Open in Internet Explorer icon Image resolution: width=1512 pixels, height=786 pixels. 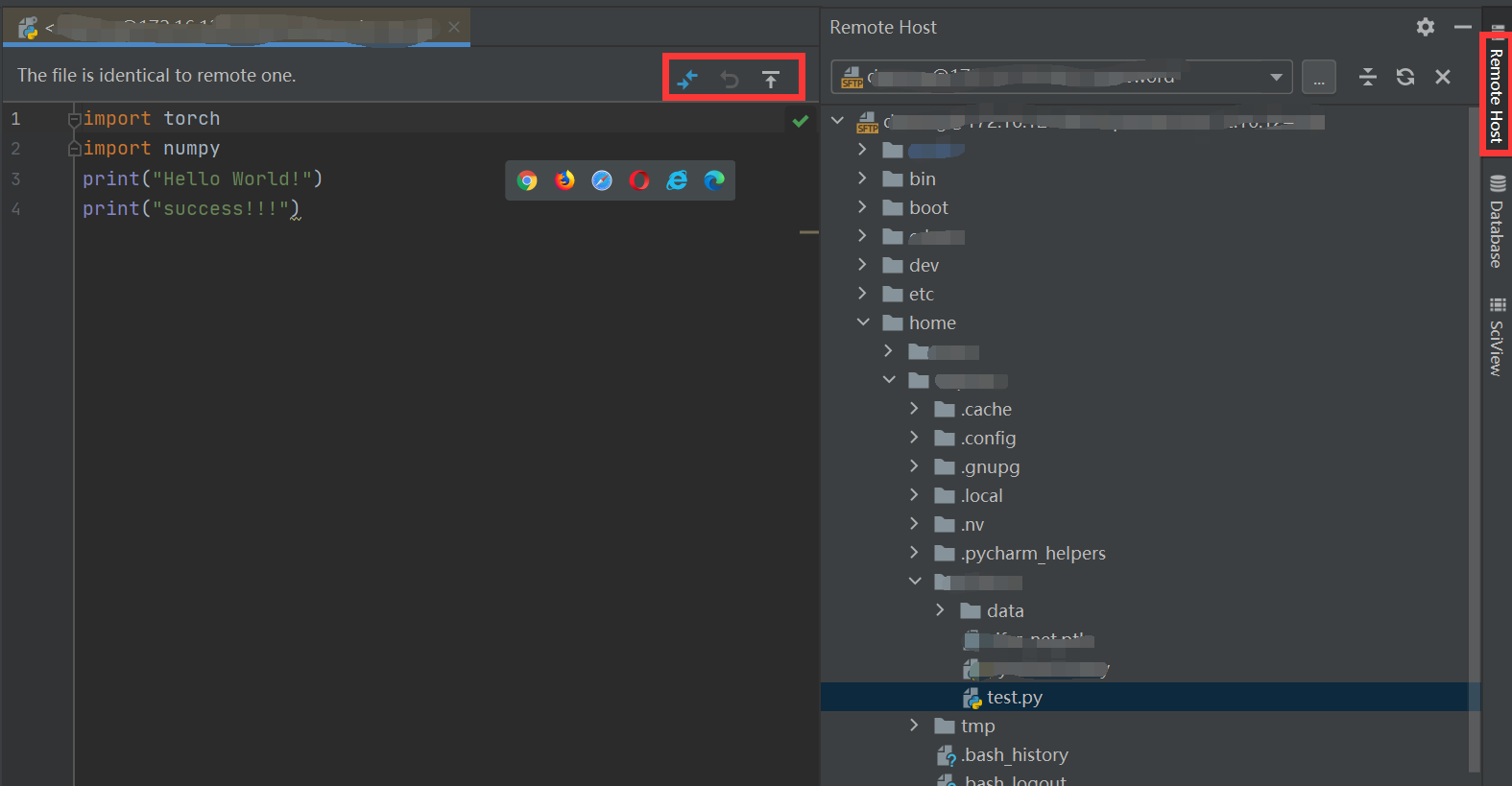[677, 180]
